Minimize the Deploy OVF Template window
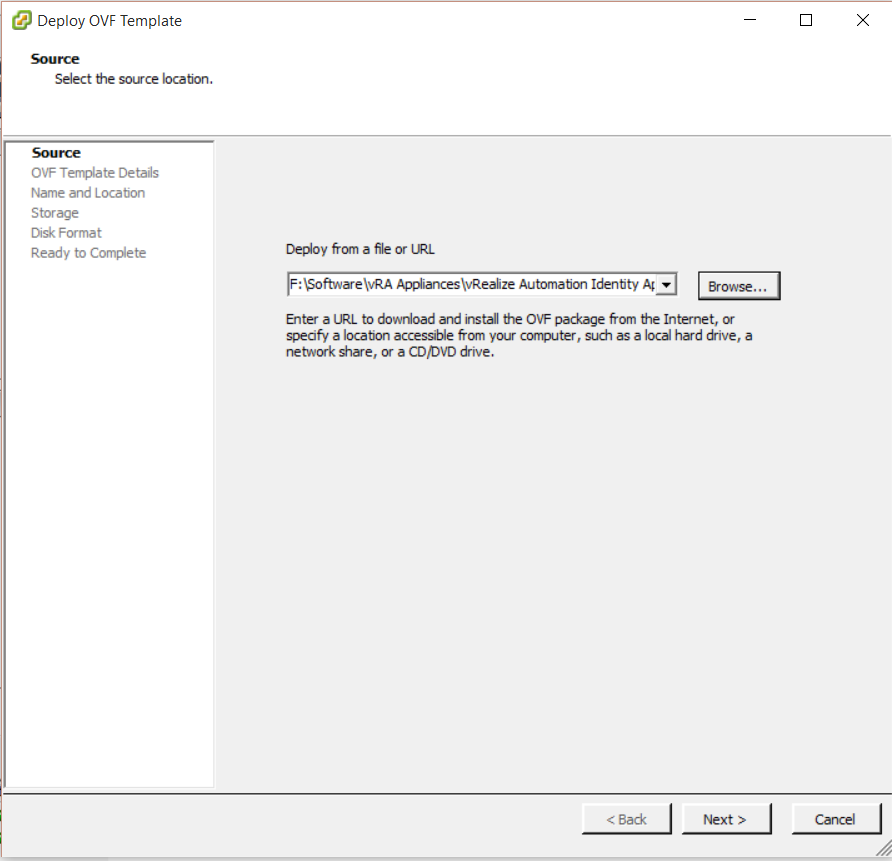Image resolution: width=892 pixels, height=861 pixels. 750,20
